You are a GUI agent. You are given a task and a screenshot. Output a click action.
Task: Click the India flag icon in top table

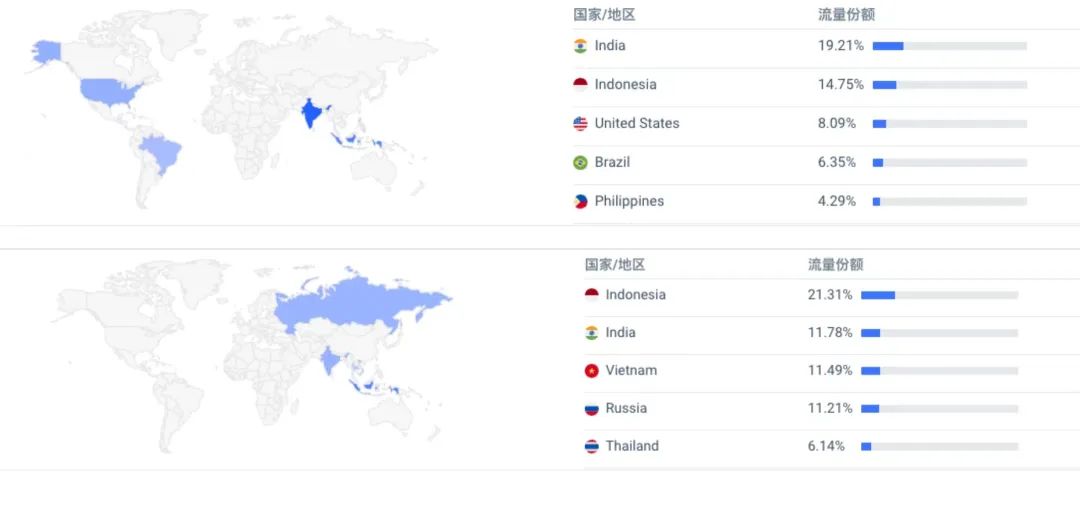coord(580,46)
